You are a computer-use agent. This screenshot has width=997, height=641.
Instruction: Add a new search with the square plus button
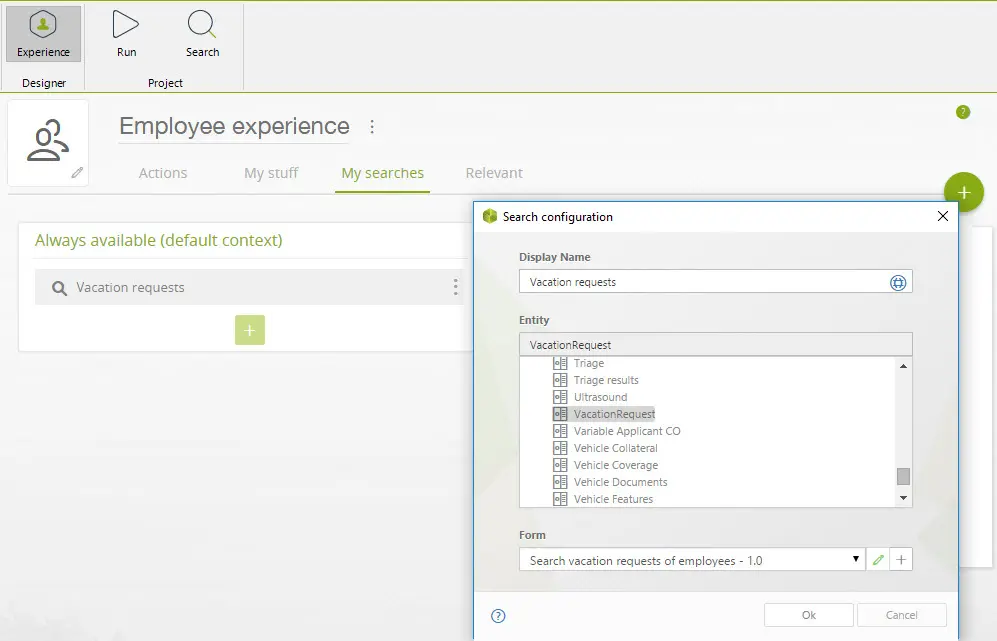(250, 330)
